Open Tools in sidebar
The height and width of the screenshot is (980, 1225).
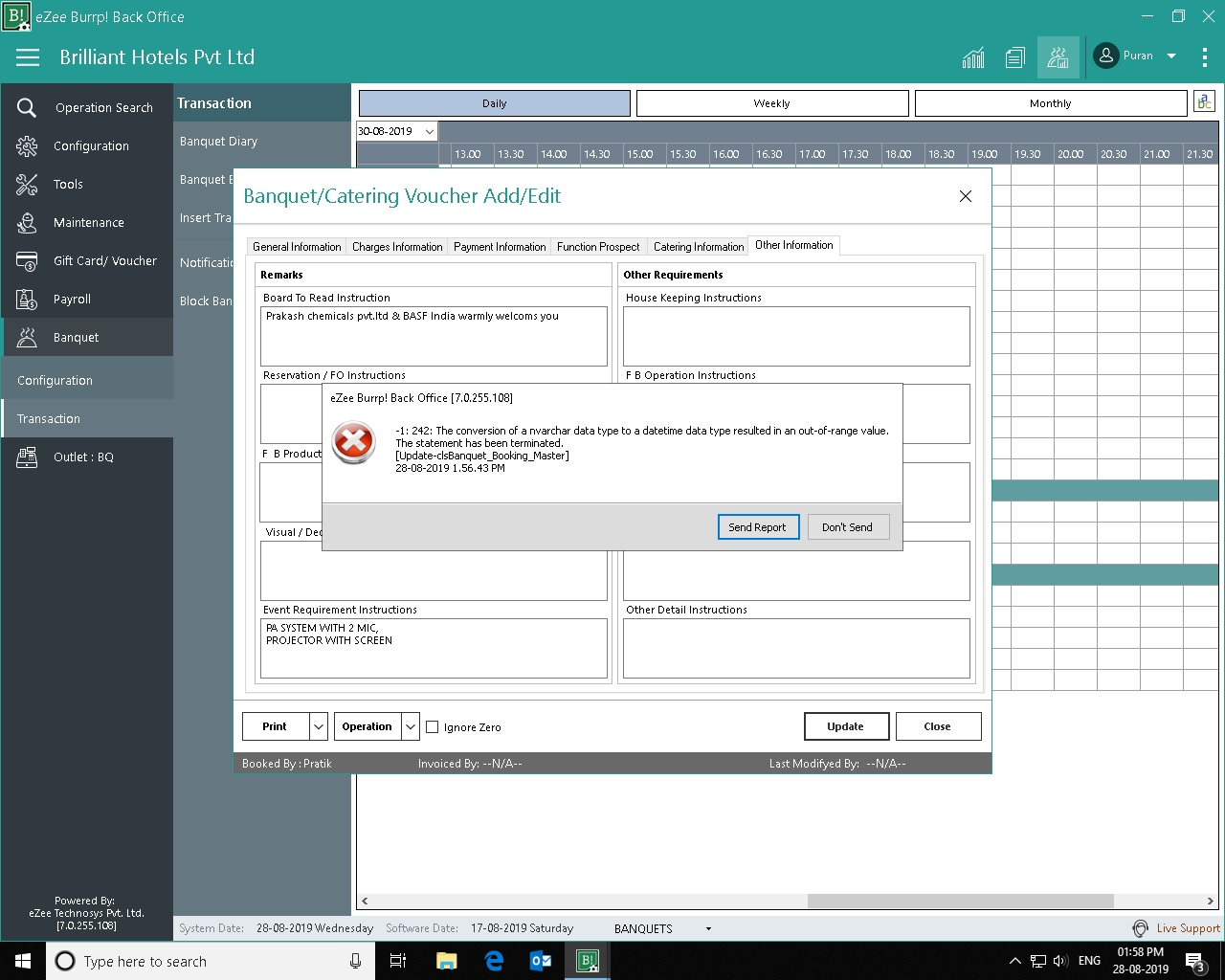[87, 184]
